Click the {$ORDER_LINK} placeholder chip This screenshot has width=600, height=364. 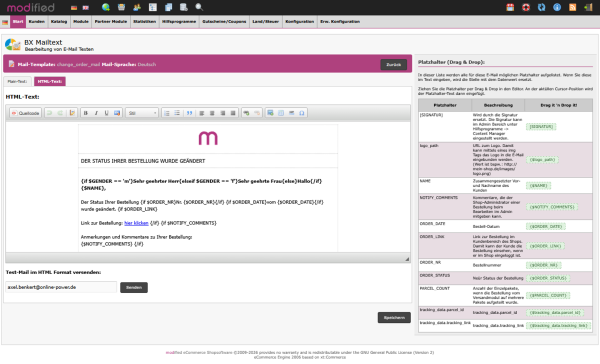[x=545, y=246]
